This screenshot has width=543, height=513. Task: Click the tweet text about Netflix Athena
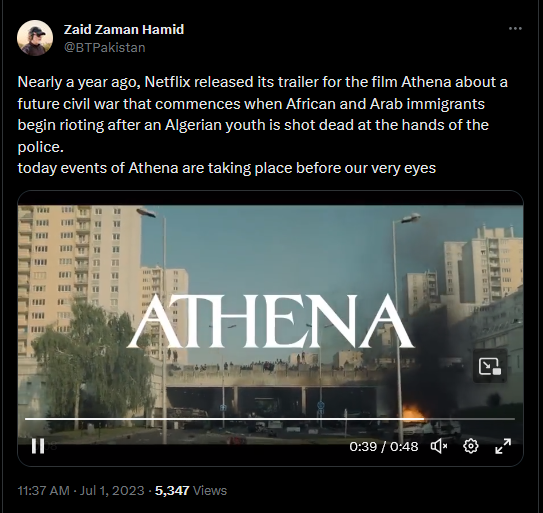(262, 125)
